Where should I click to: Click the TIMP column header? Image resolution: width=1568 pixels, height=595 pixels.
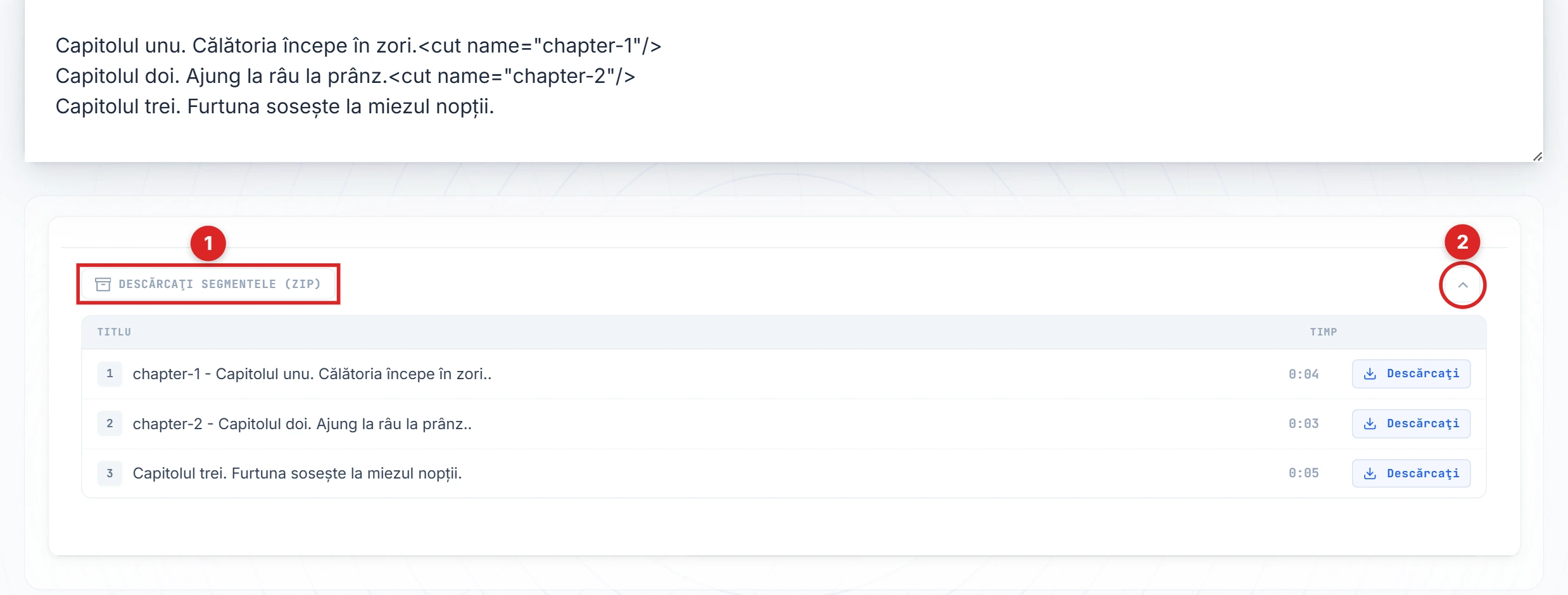[x=1323, y=332]
